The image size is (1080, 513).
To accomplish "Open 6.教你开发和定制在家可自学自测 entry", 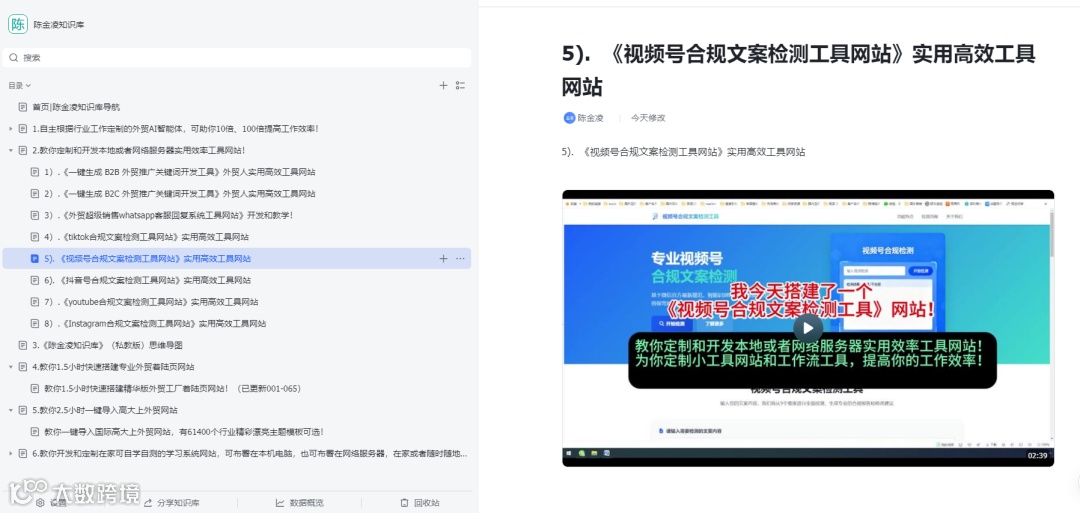I will click(250, 454).
